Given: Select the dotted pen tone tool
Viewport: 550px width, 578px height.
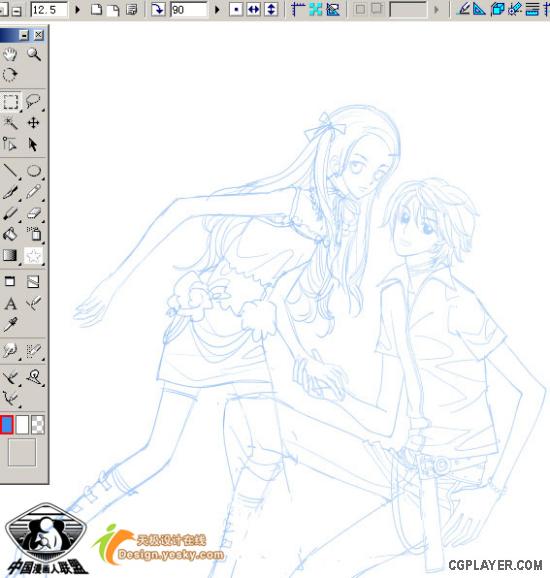Looking at the screenshot, I should tap(34, 351).
